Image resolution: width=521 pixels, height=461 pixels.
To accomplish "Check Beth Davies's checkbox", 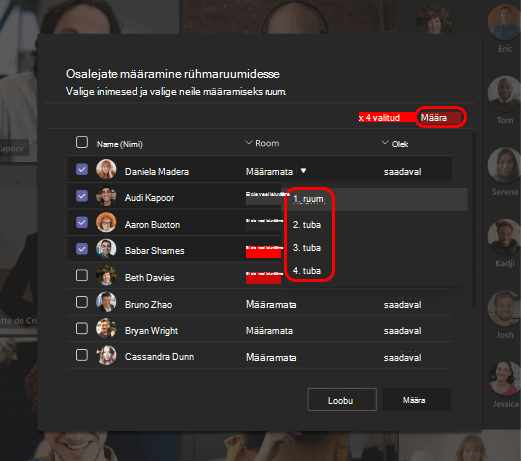I will click(82, 275).
